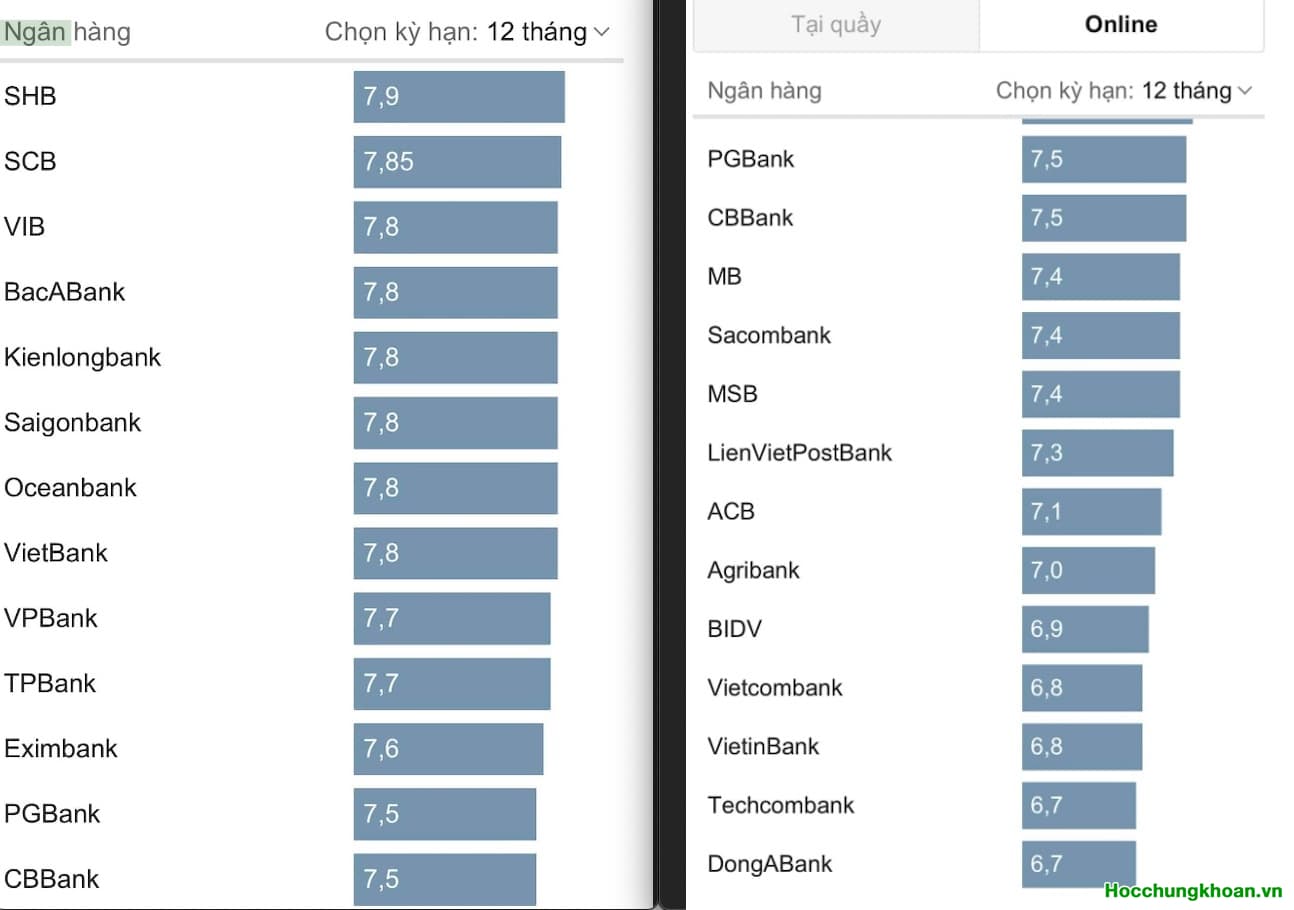Click the Techcombank 6,7 bar
Viewport: 1294px width, 910px height.
pos(1078,806)
